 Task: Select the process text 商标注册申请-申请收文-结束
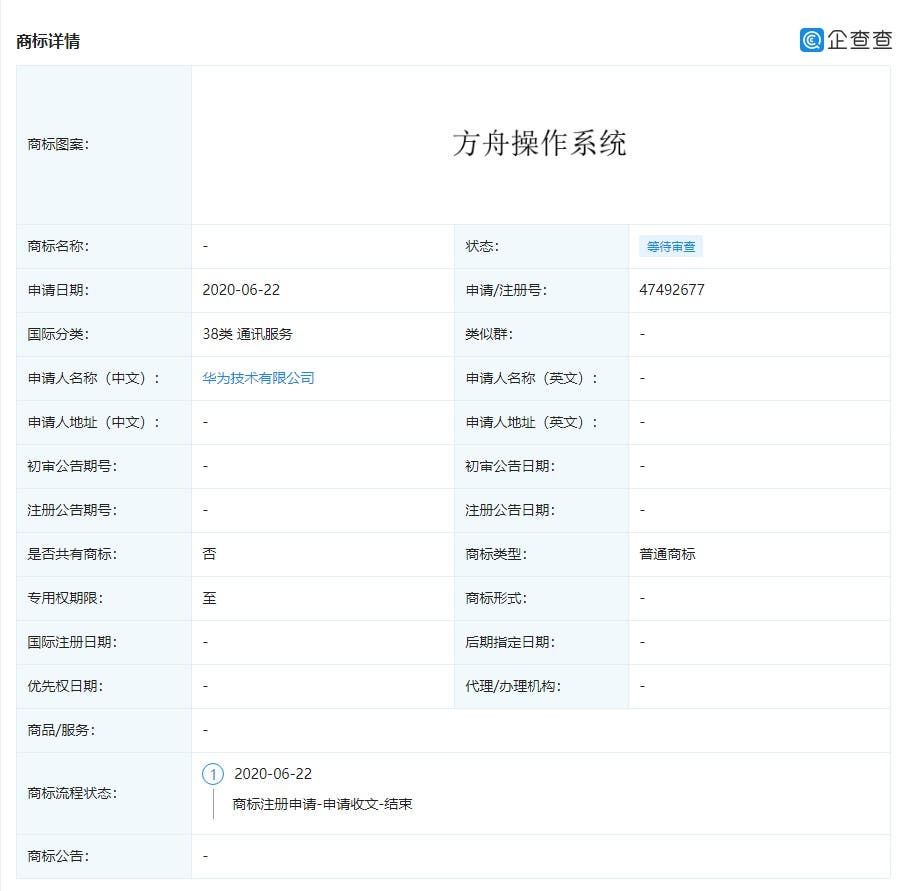tap(323, 804)
